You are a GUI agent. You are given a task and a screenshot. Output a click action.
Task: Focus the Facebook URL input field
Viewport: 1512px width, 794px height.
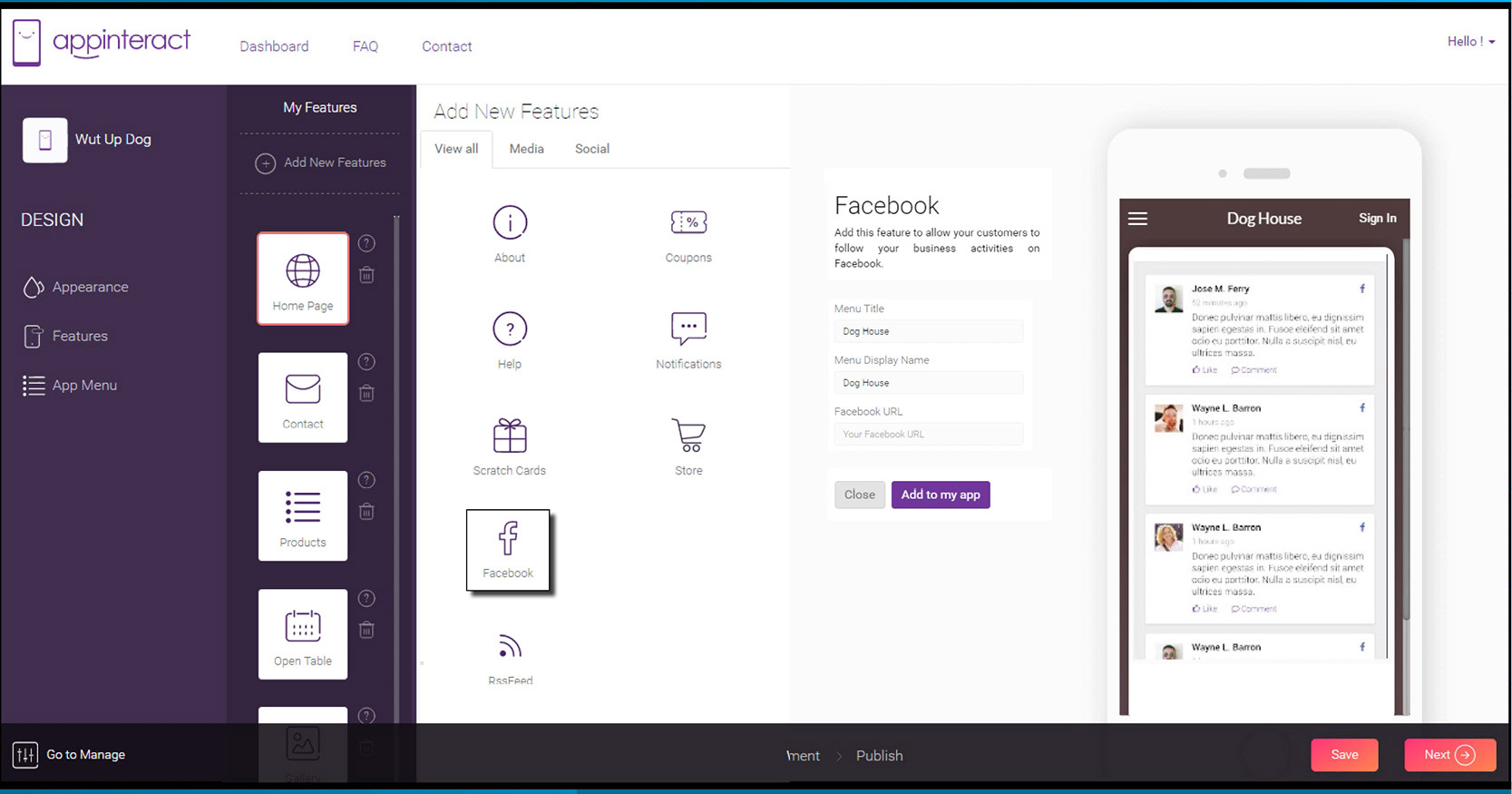coord(929,434)
